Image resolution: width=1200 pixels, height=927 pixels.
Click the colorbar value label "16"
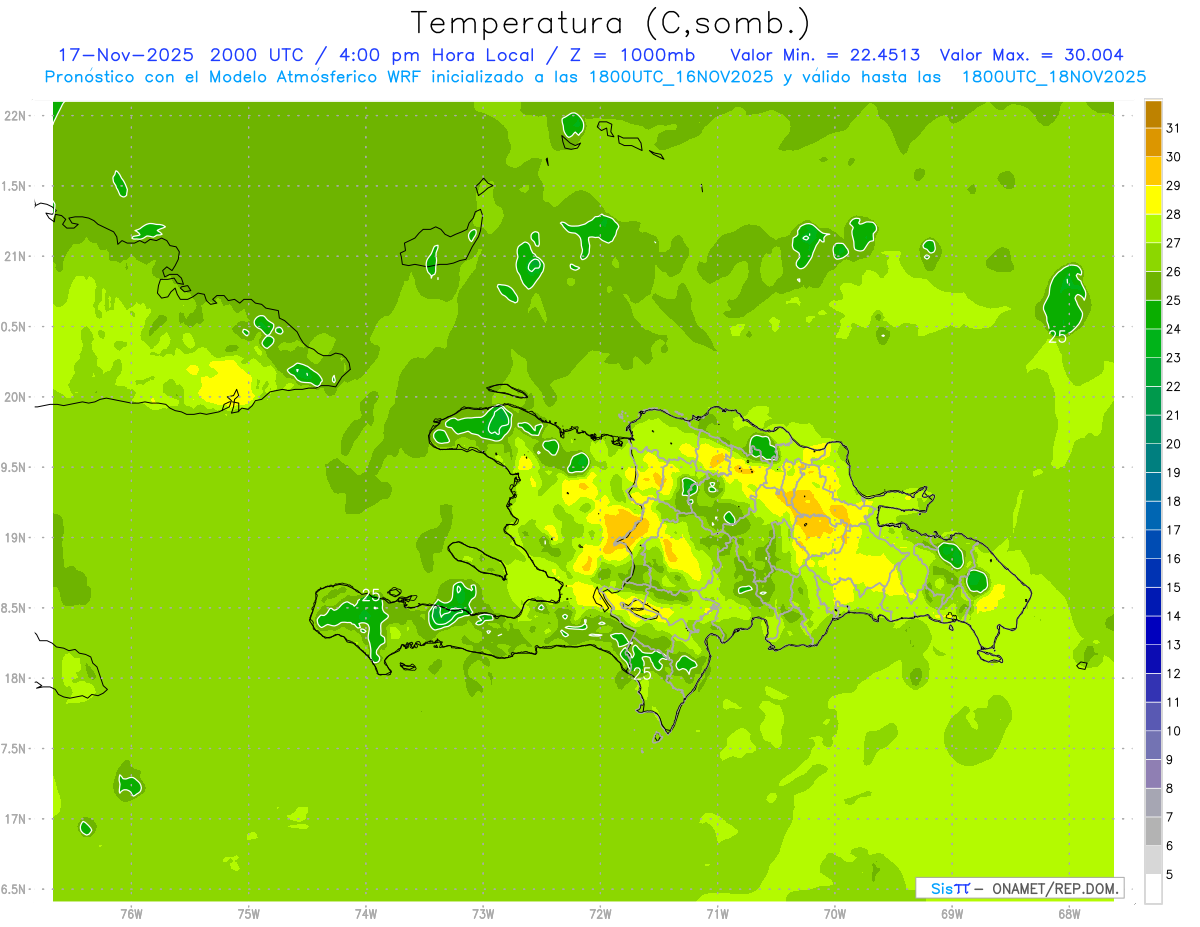1174,559
